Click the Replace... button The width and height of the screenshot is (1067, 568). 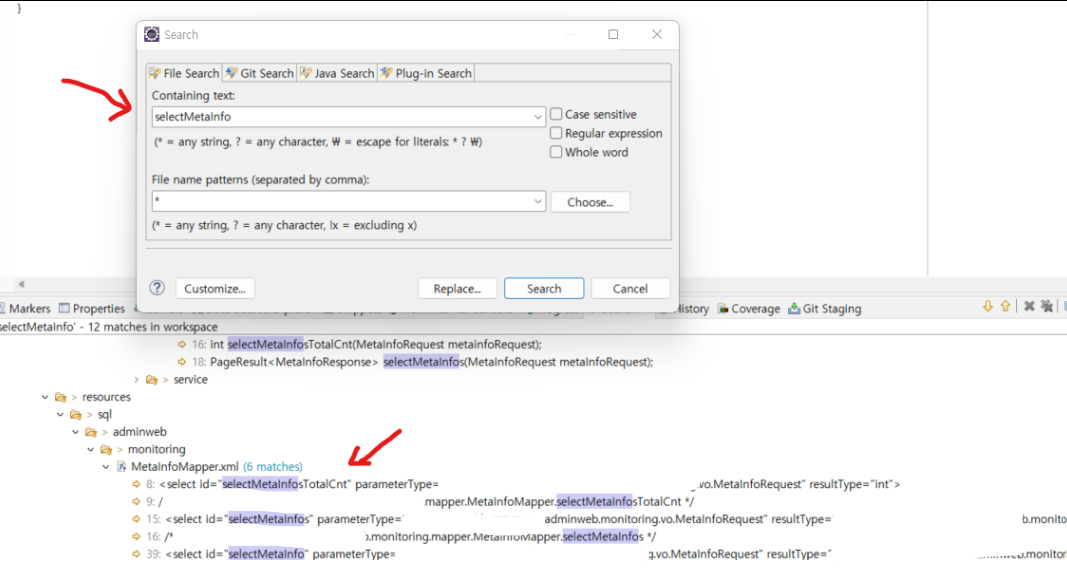pos(457,288)
